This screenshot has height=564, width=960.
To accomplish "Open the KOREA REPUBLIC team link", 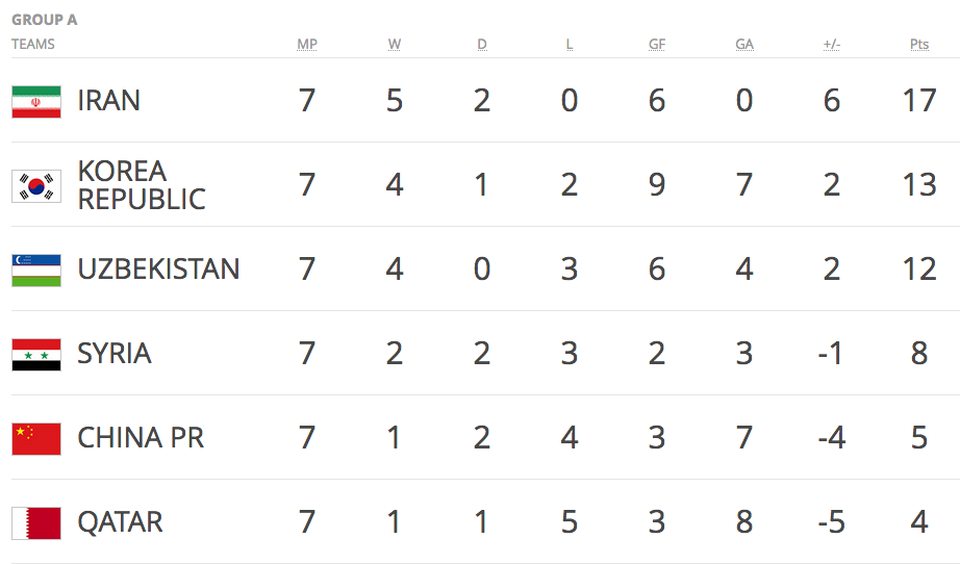I will click(x=141, y=185).
